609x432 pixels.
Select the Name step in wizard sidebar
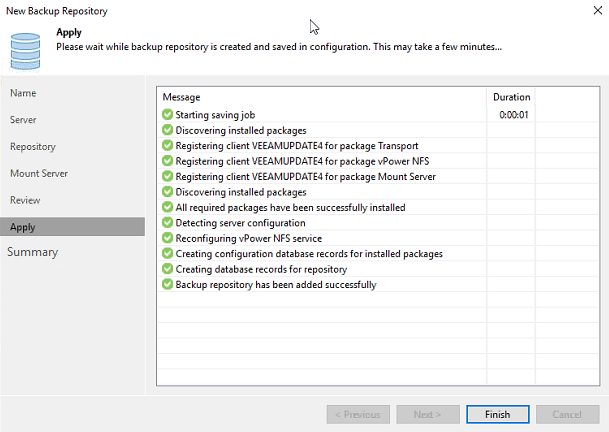[23, 93]
